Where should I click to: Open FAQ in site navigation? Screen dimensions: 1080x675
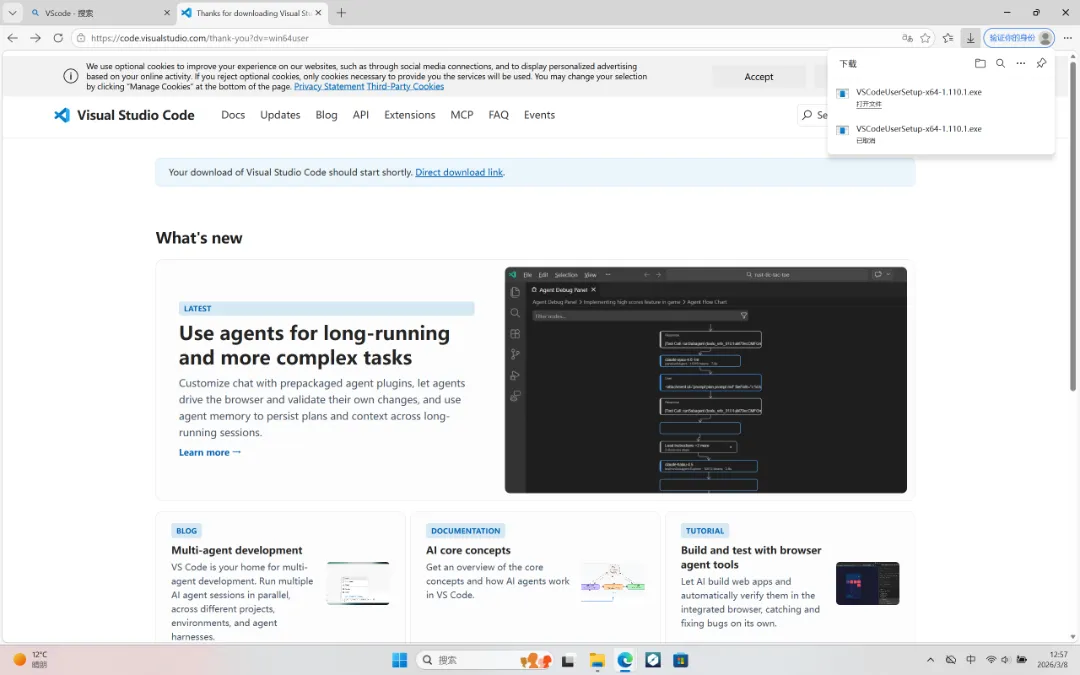[x=499, y=115]
